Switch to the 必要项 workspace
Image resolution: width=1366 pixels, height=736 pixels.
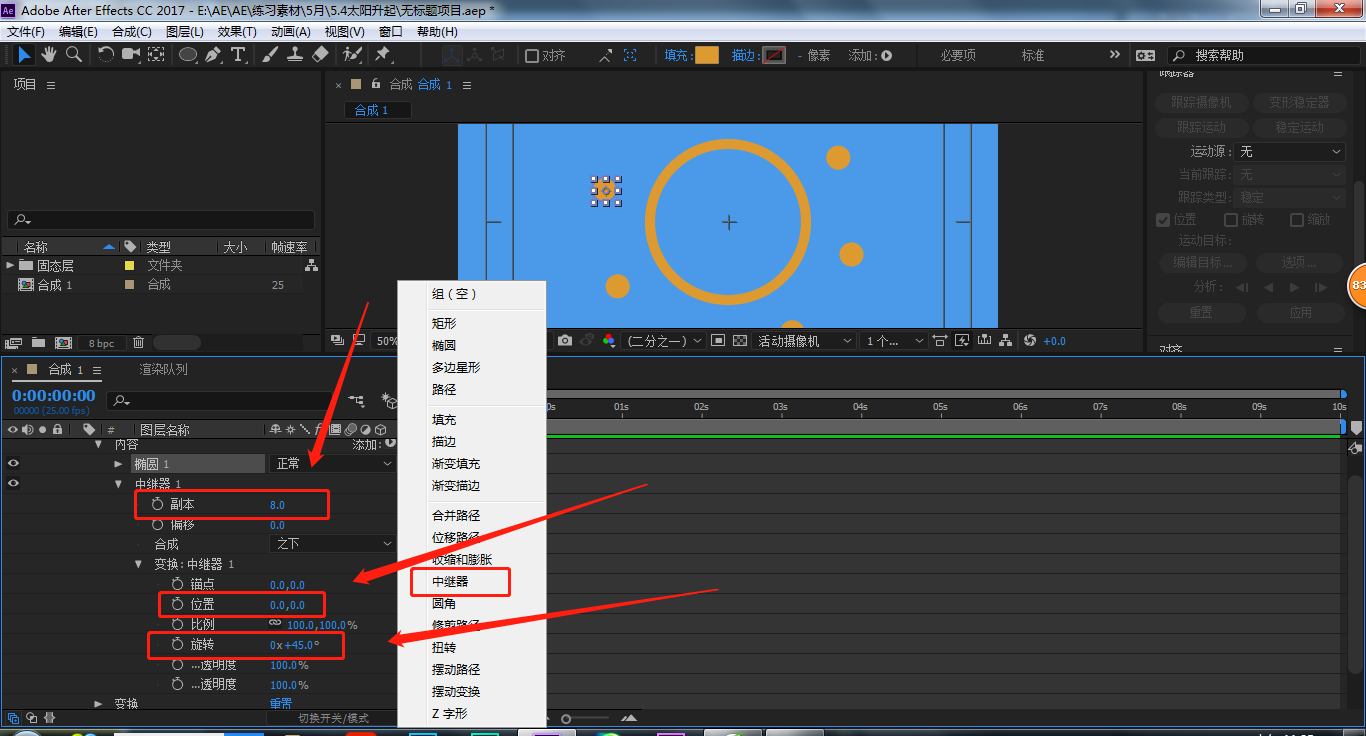[x=958, y=55]
